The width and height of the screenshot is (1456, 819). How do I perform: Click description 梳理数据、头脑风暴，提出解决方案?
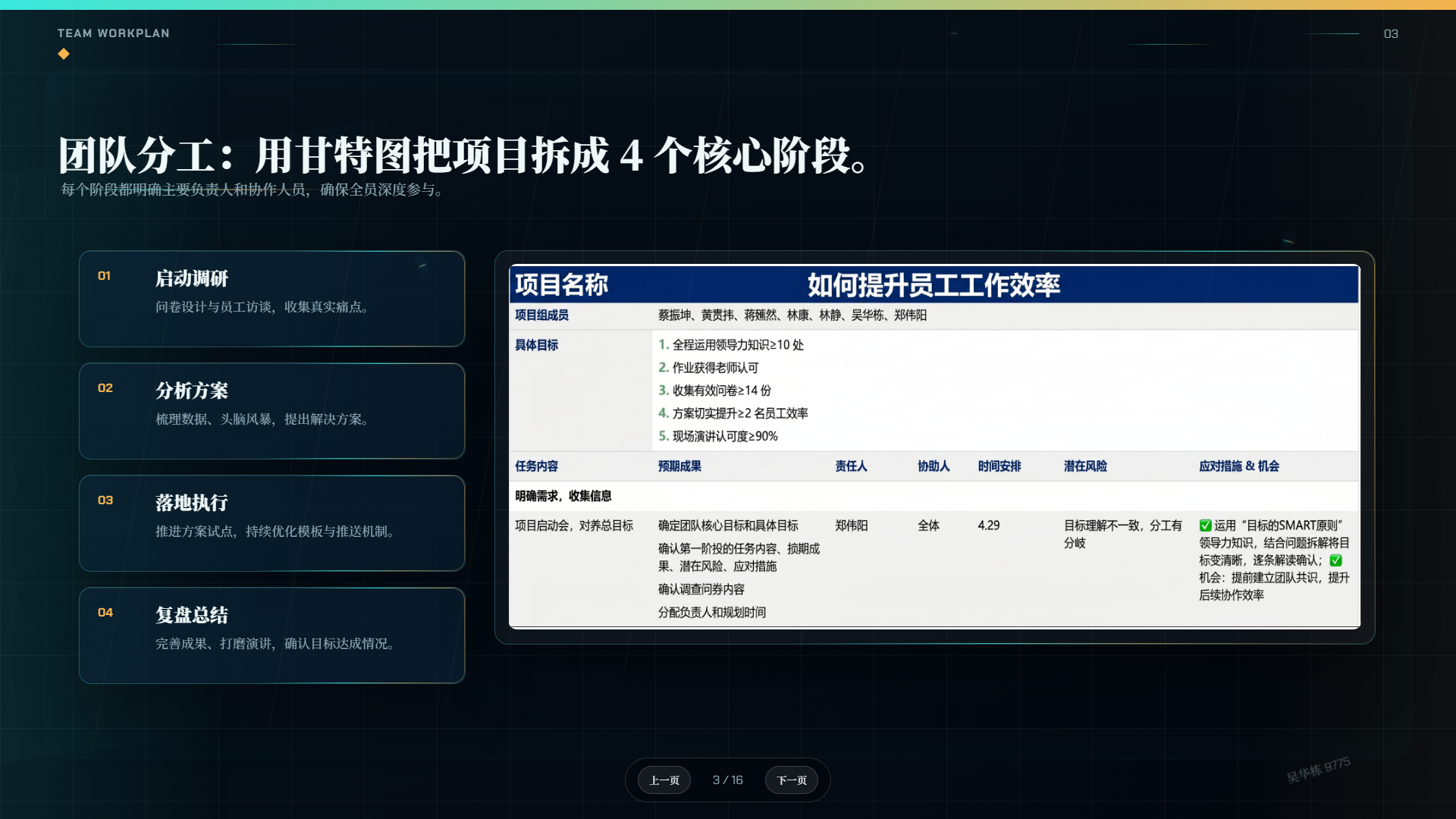[x=262, y=419]
